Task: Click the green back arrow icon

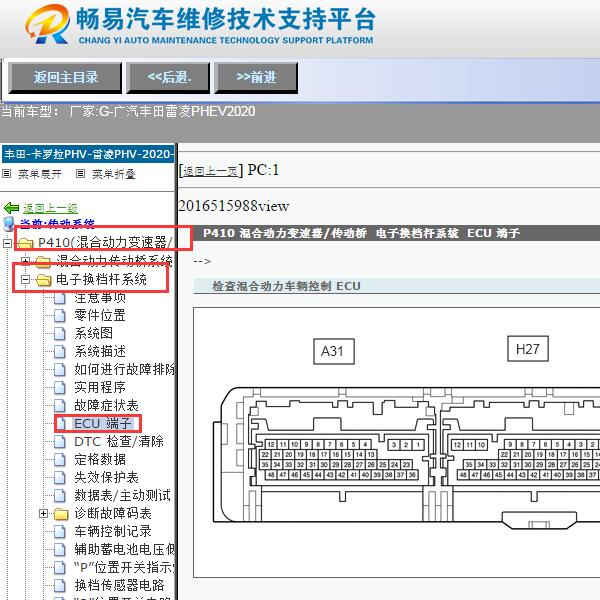Action: [x=11, y=208]
